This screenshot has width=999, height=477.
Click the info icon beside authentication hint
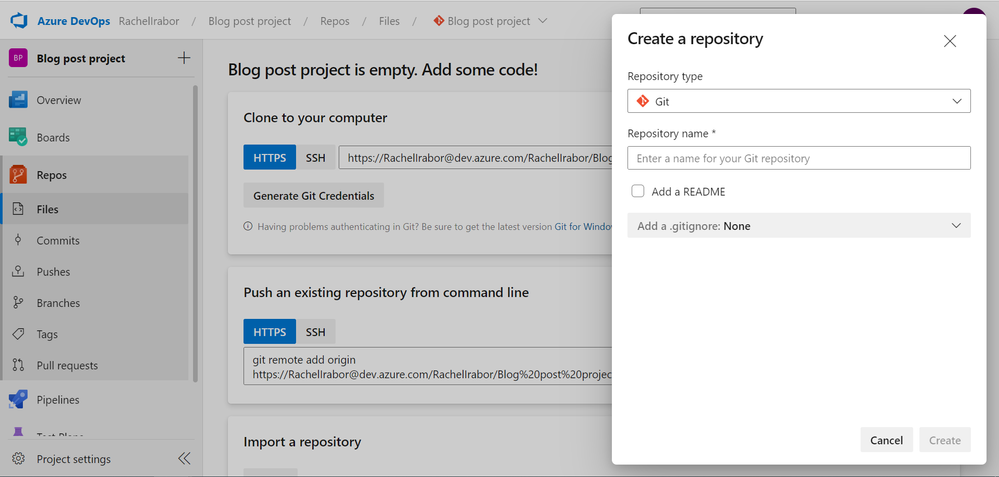click(x=248, y=226)
